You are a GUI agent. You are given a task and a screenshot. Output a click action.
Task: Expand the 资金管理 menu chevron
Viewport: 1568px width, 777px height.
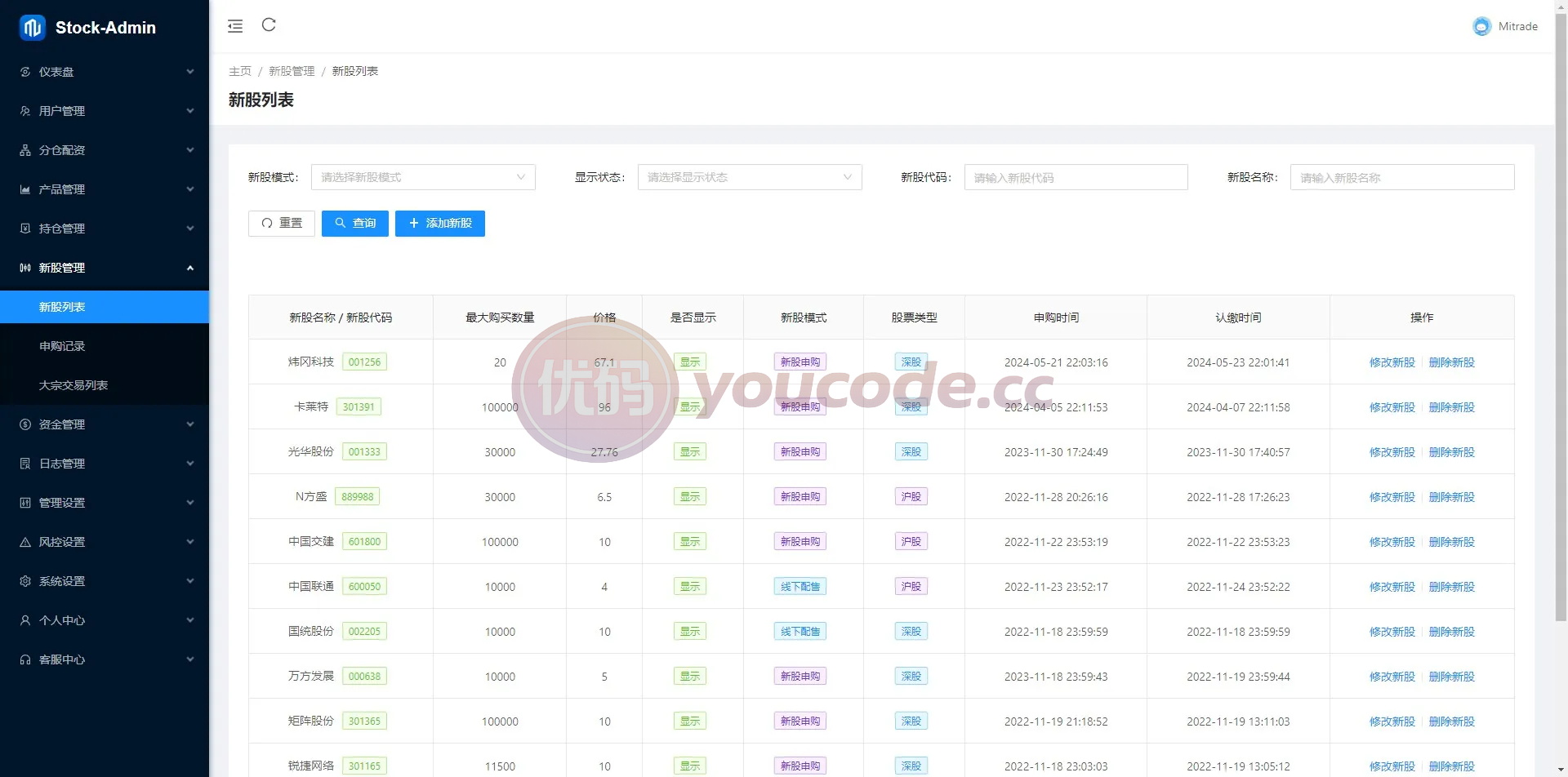[190, 424]
